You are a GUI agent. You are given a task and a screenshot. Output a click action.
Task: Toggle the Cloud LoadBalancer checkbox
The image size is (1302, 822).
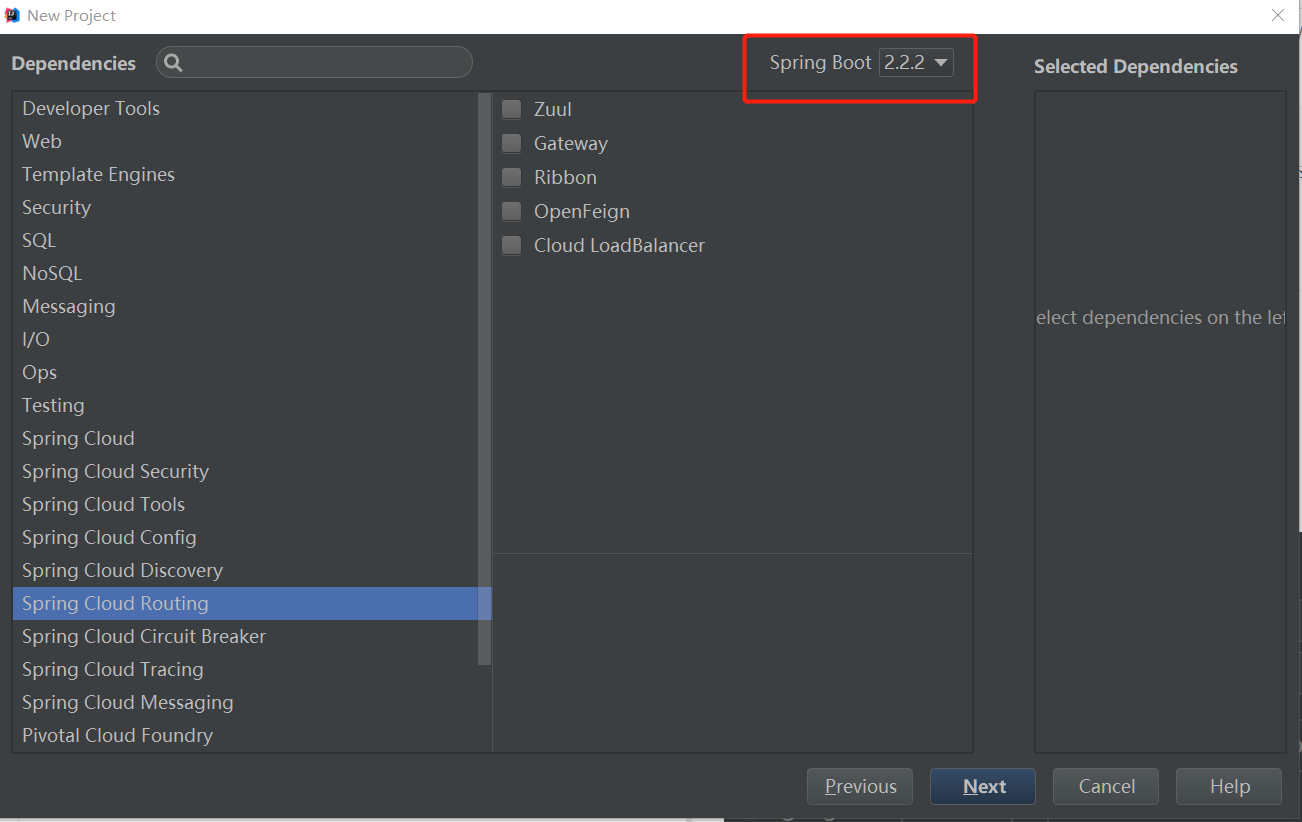tap(511, 245)
